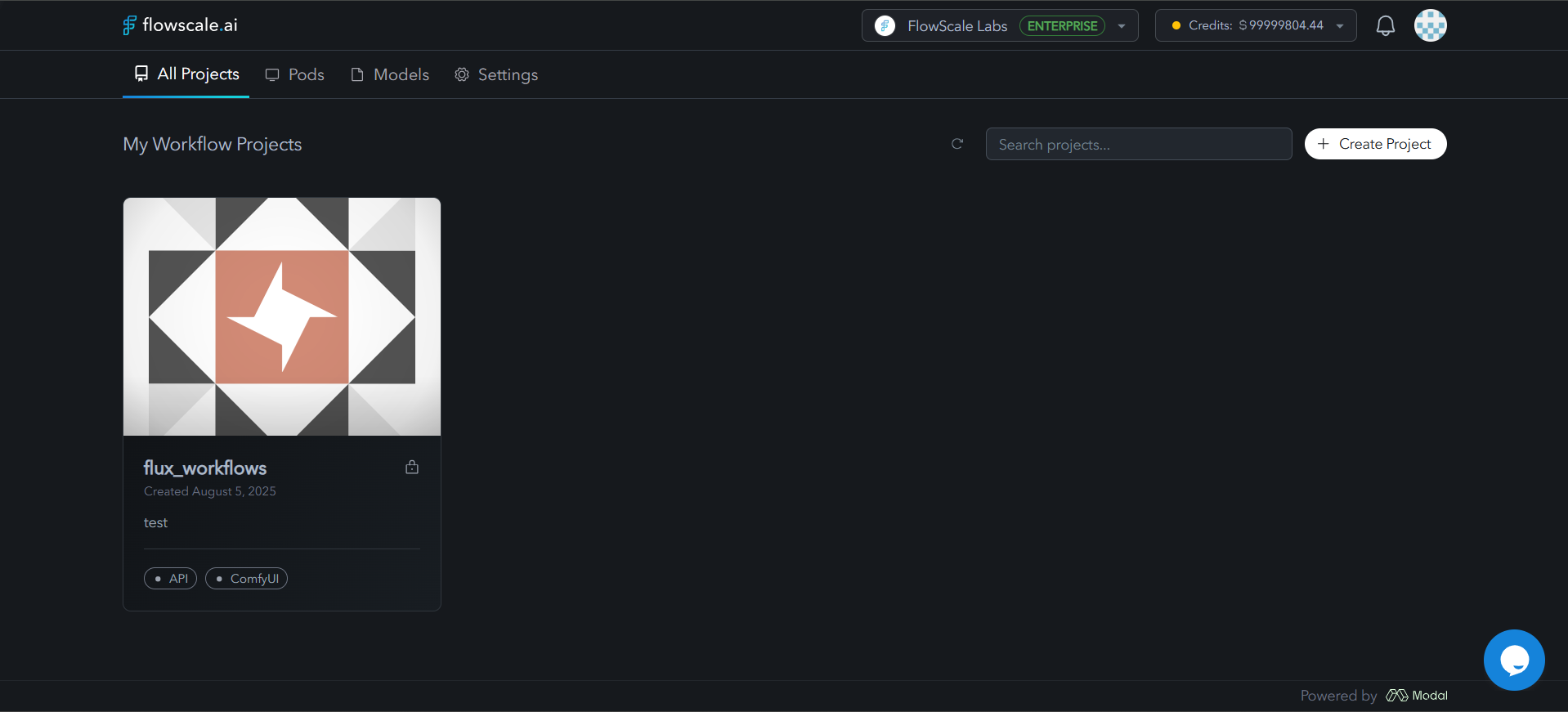Expand the FlowScale Labs workspace dropdown
This screenshot has width=1568, height=712.
pos(1122,26)
